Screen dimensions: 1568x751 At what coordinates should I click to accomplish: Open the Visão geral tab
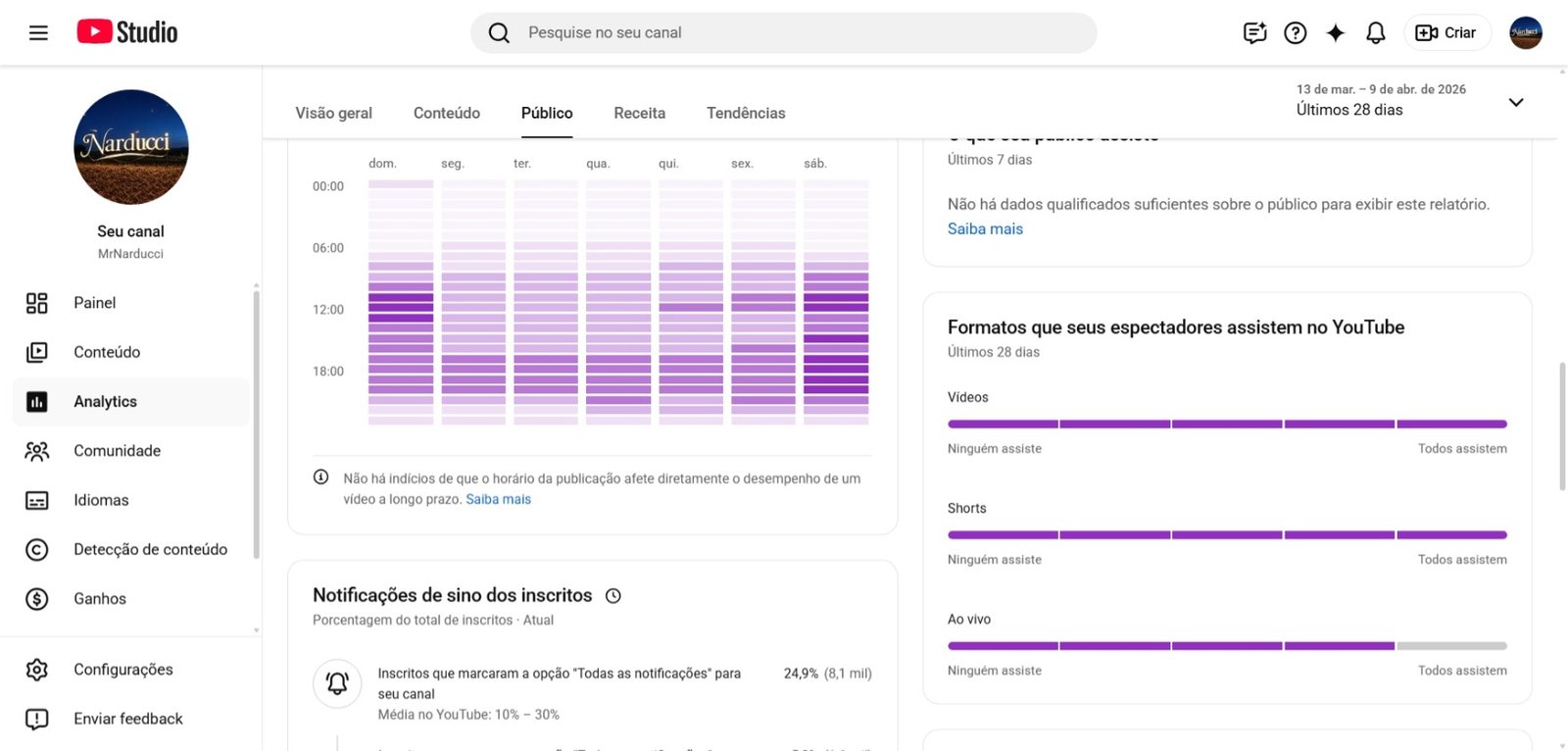click(334, 113)
